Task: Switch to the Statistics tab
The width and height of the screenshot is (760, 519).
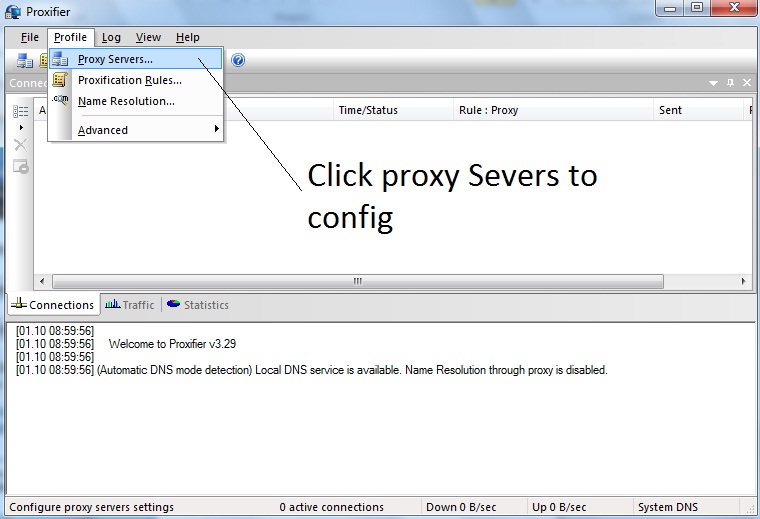Action: pyautogui.click(x=197, y=305)
